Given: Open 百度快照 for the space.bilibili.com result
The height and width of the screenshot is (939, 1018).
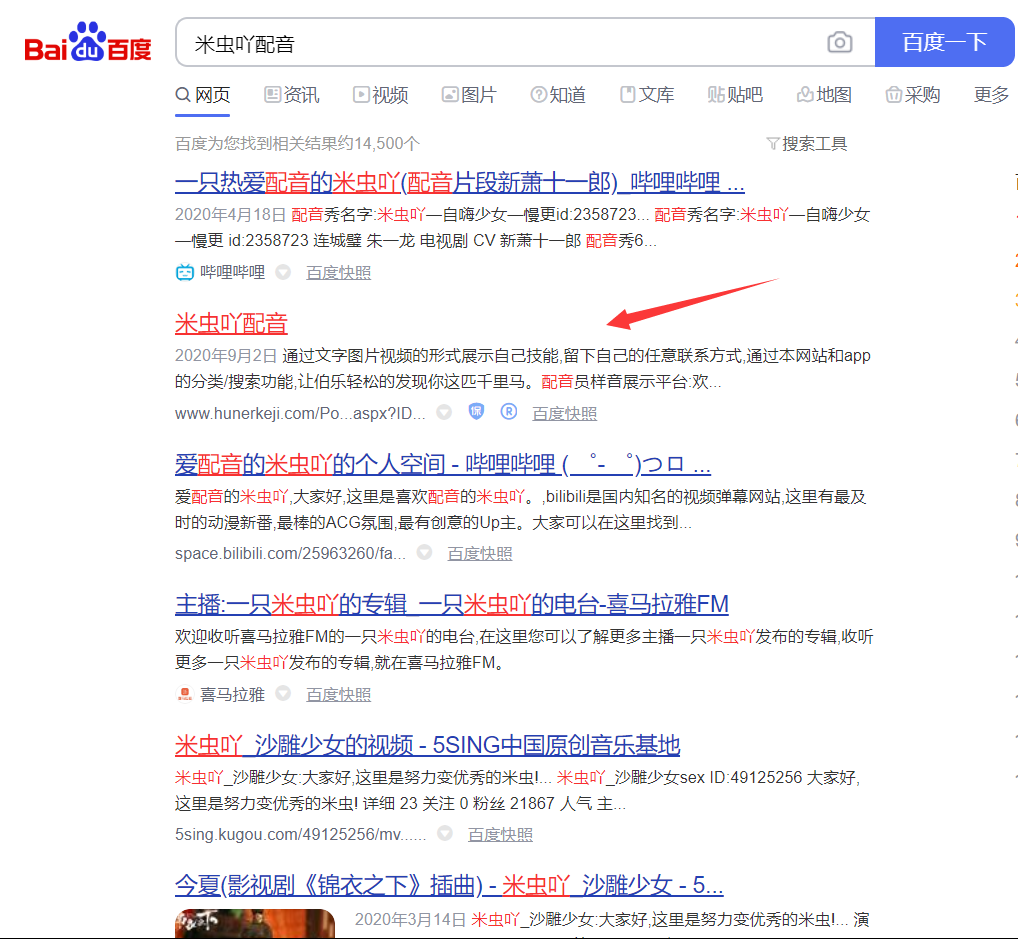Looking at the screenshot, I should [480, 553].
